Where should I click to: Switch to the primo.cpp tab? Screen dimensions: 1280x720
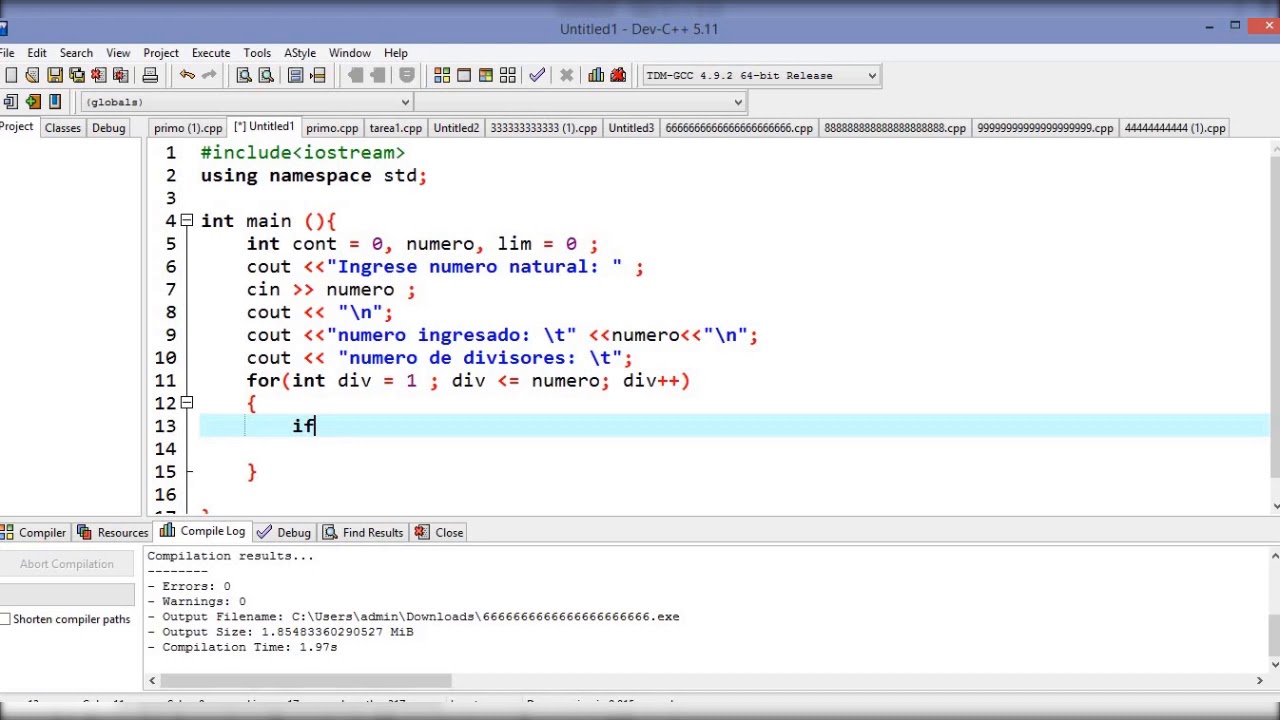332,128
